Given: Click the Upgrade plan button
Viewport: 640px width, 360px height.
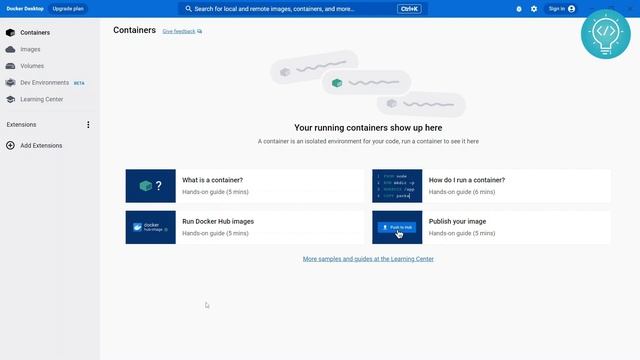Looking at the screenshot, I should pyautogui.click(x=68, y=9).
